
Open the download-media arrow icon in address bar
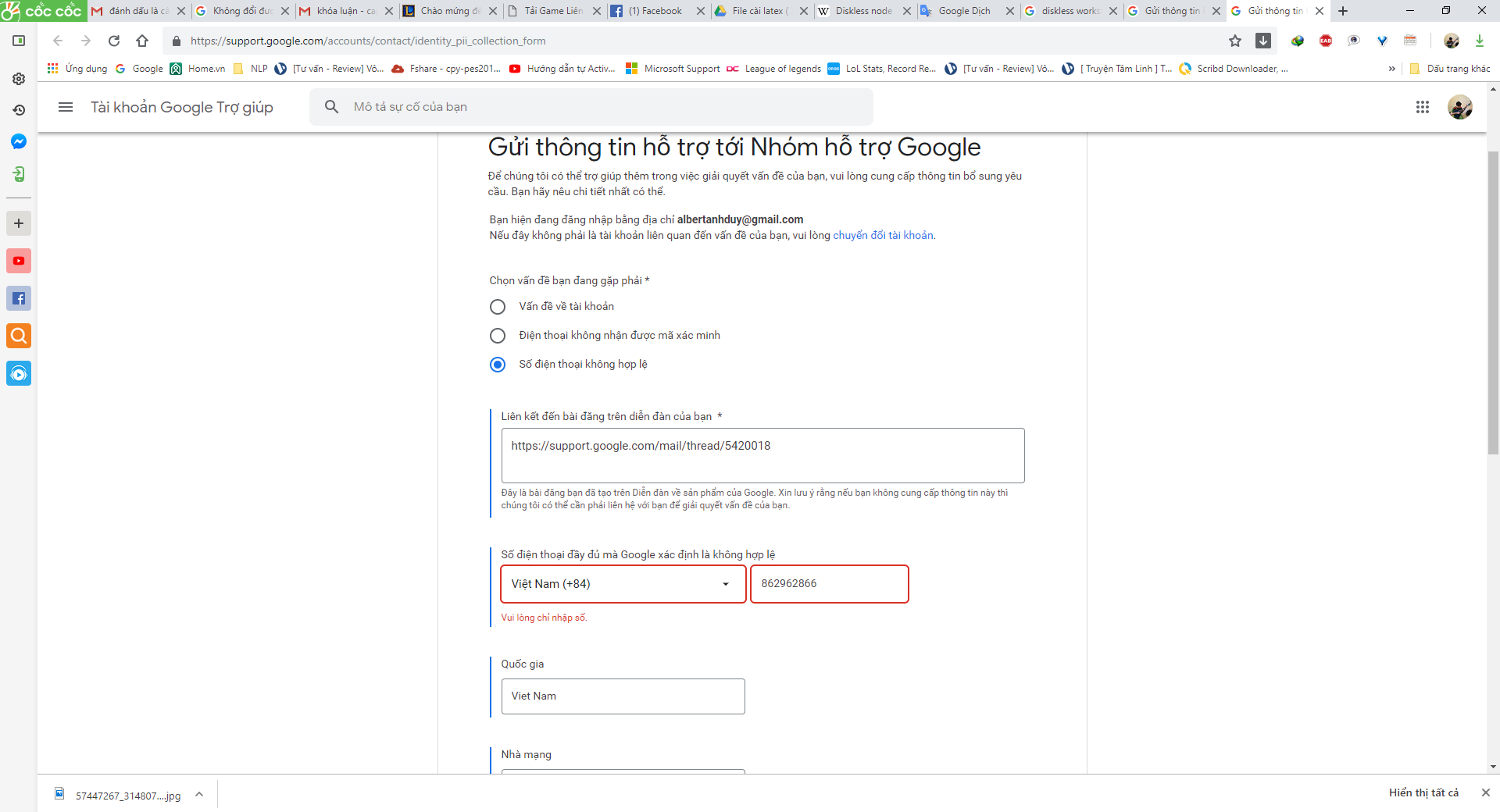point(1263,41)
